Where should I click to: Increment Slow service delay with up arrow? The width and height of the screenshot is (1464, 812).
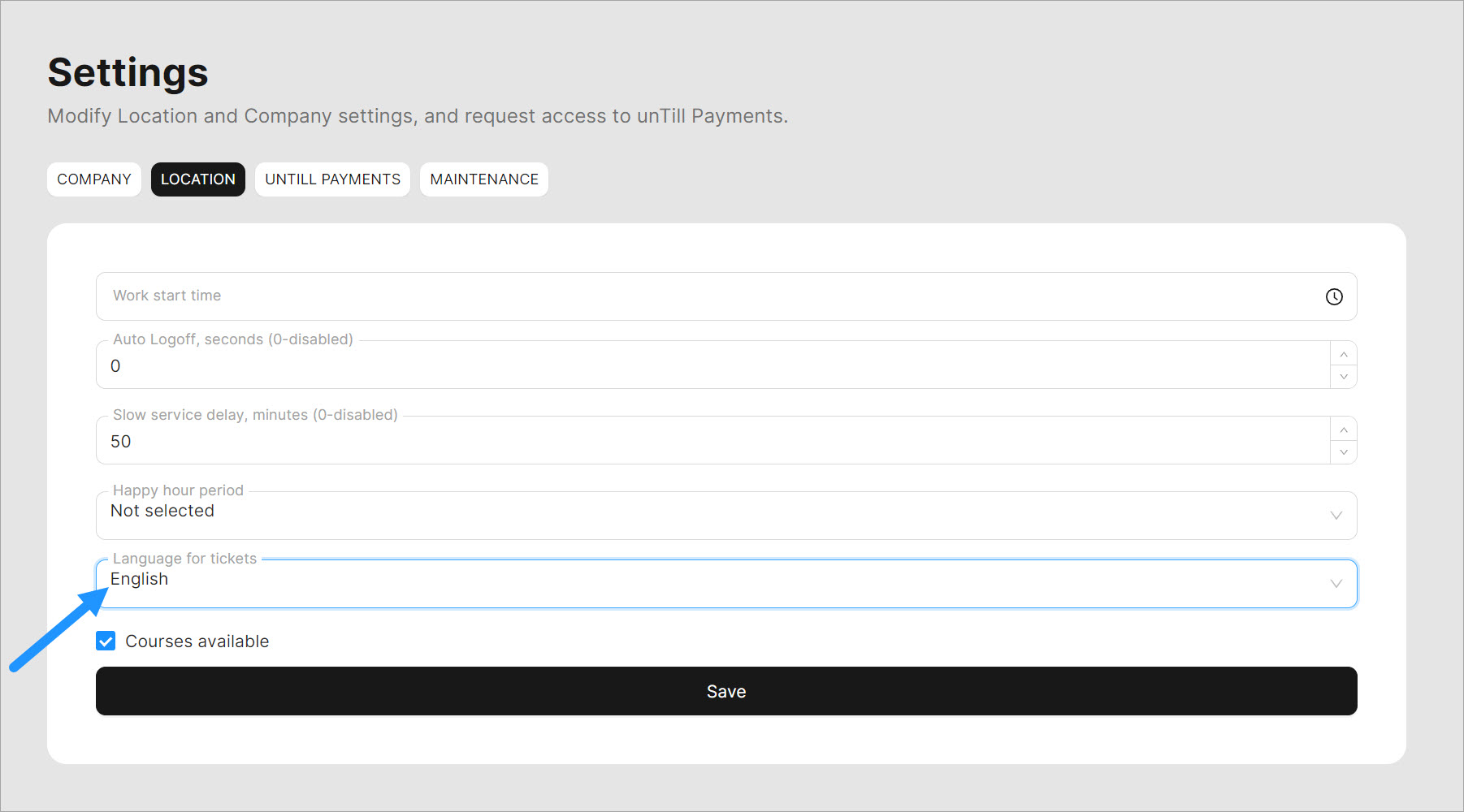click(1344, 430)
